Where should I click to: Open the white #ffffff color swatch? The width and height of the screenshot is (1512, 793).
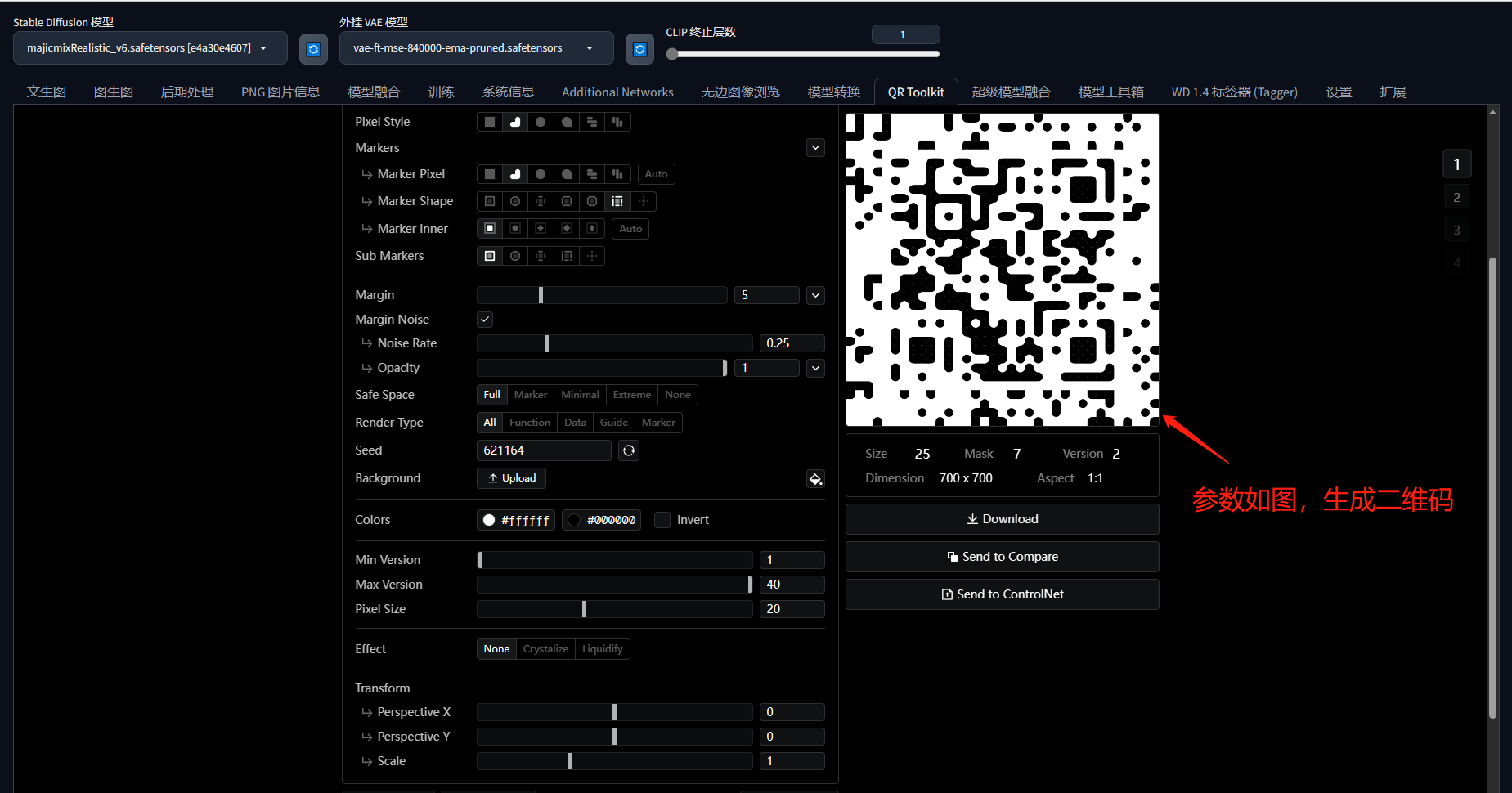click(x=516, y=520)
